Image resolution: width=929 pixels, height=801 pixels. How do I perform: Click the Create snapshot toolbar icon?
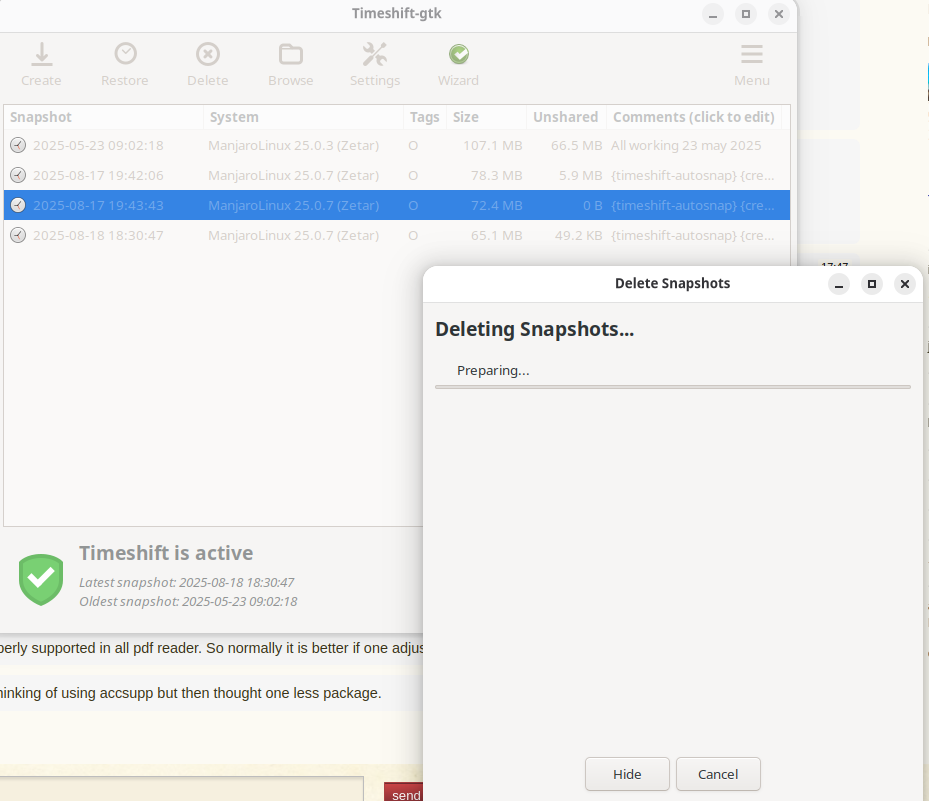pos(41,55)
